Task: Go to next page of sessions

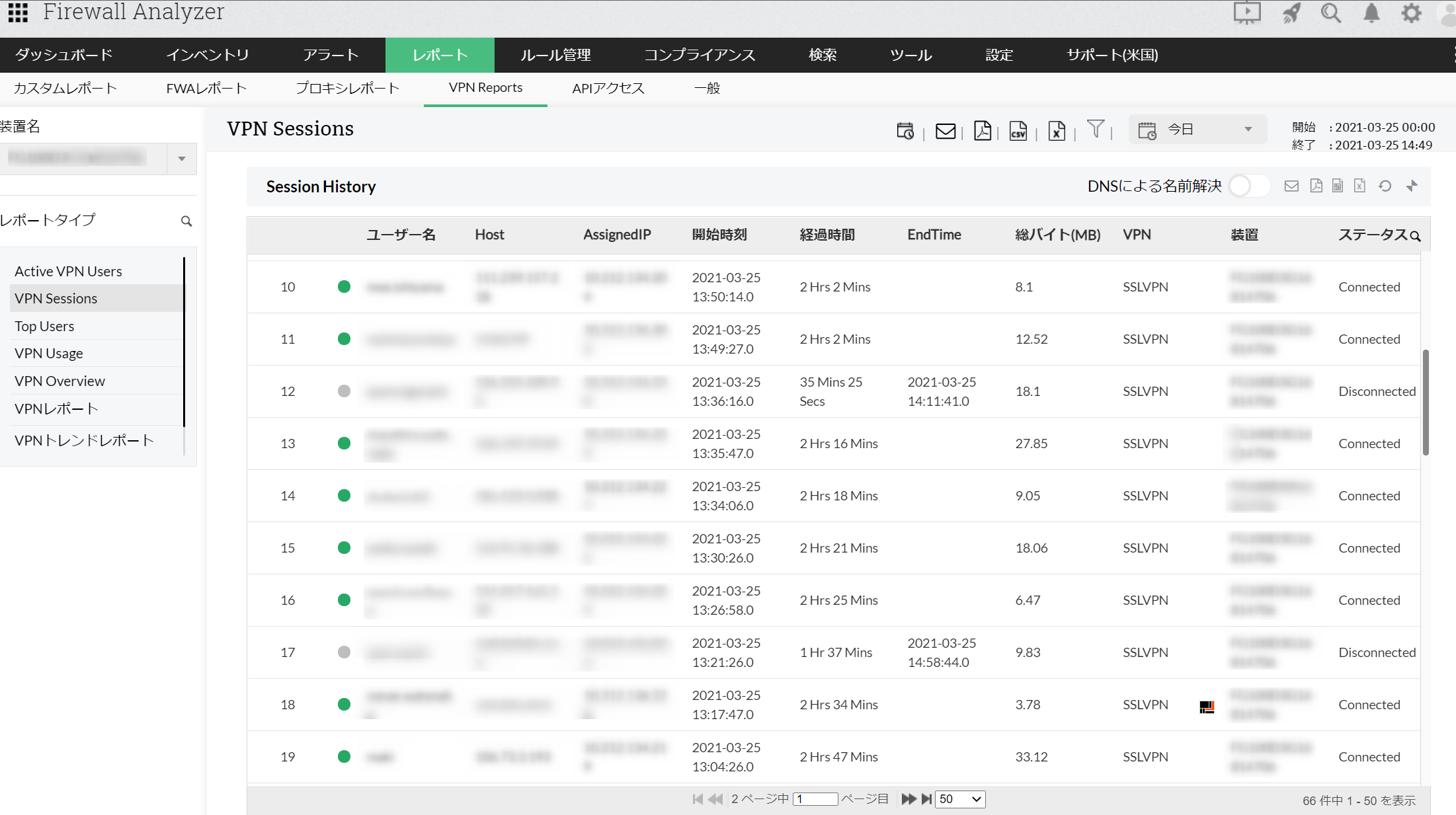Action: [x=909, y=799]
